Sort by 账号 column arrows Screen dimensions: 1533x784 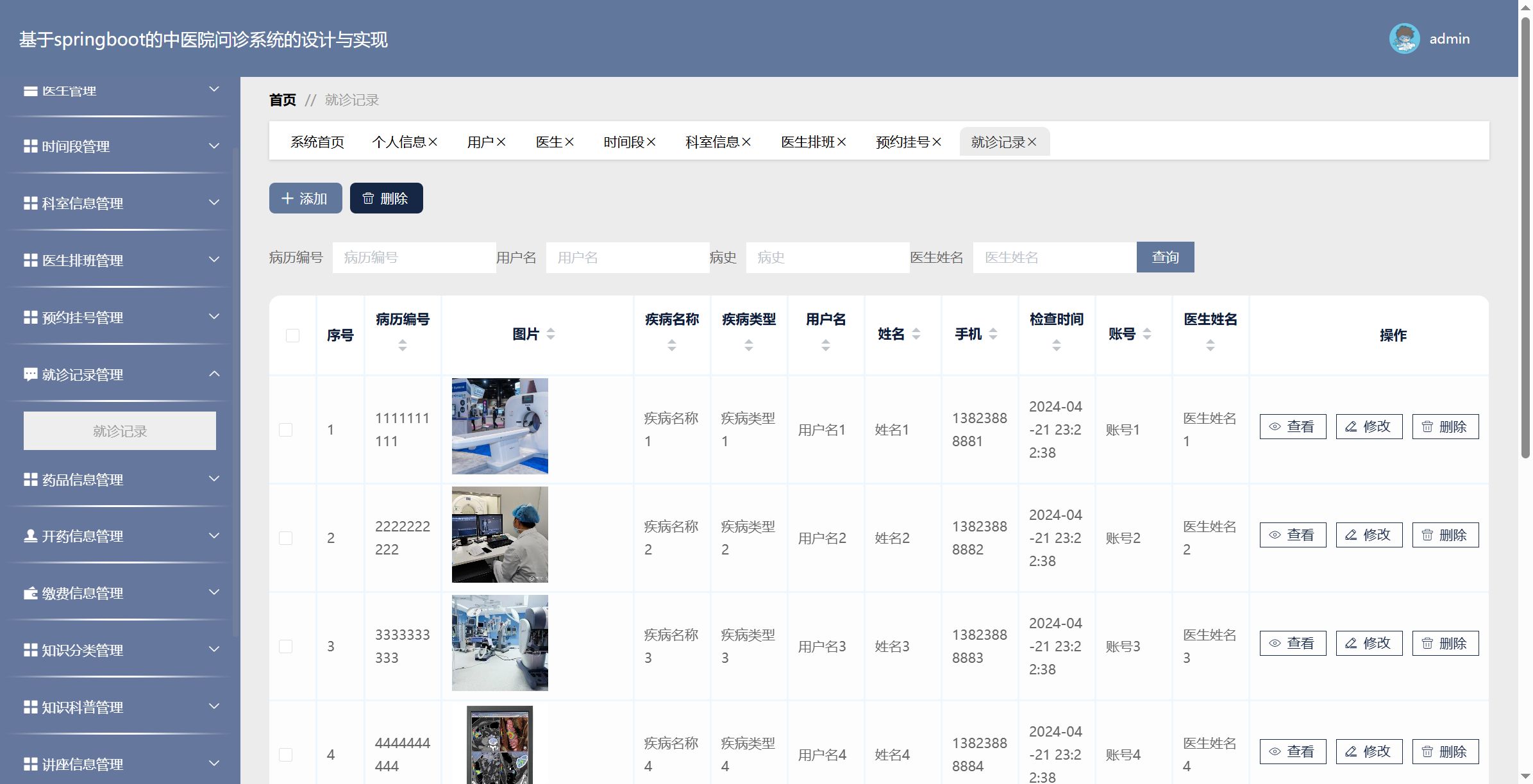click(x=1147, y=334)
